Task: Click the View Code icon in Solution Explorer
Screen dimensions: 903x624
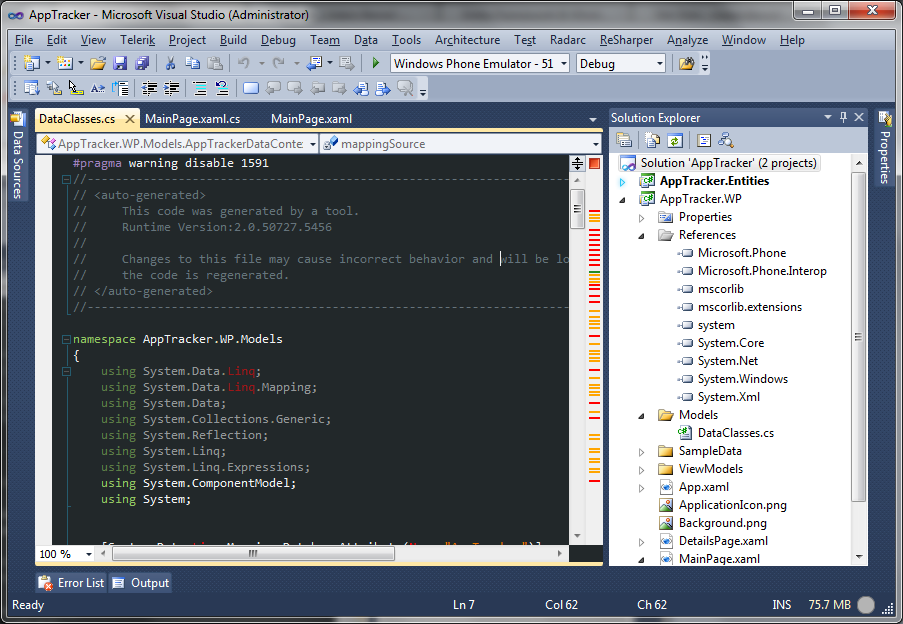Action: click(704, 140)
